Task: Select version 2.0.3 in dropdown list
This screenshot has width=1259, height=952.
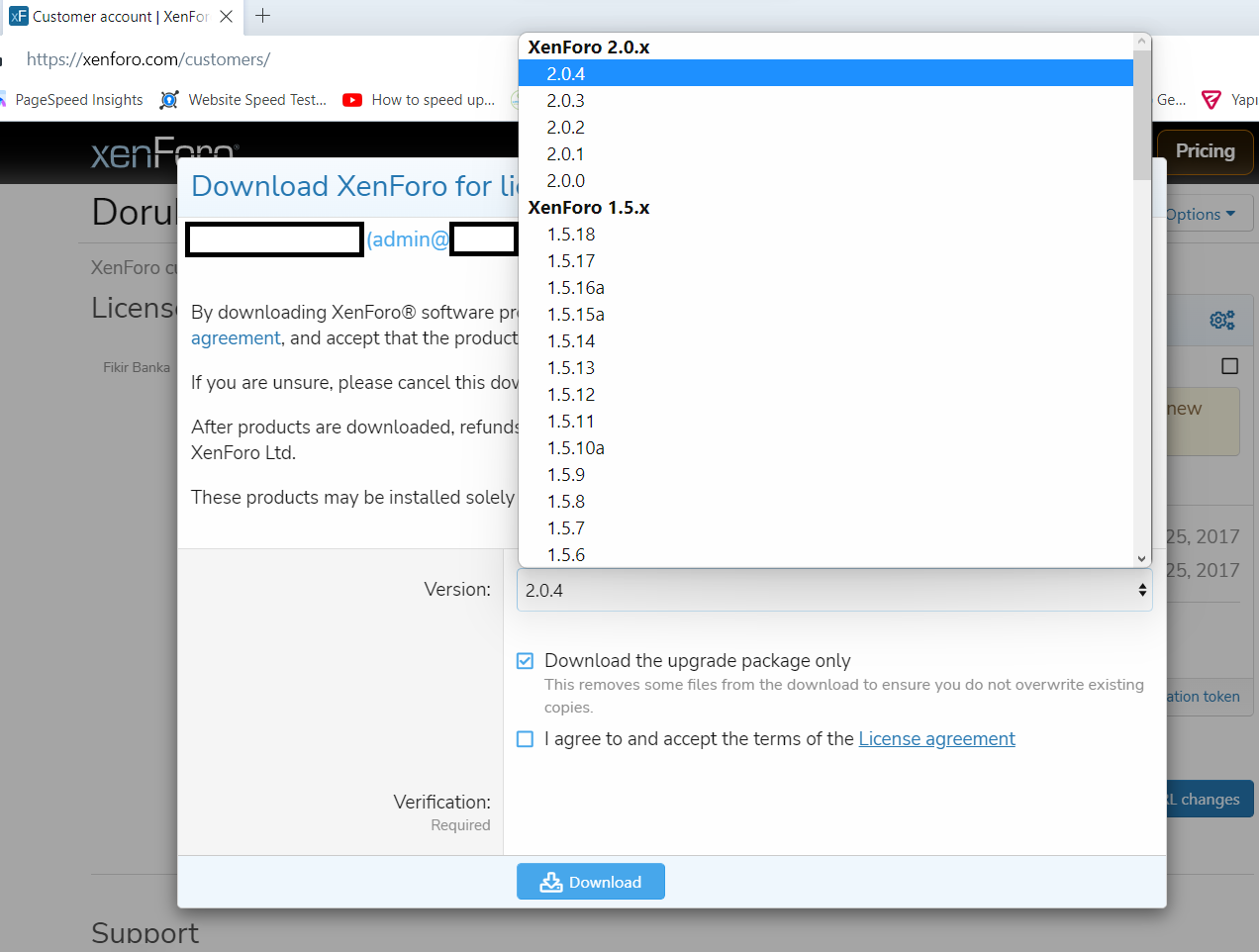Action: (x=825, y=100)
